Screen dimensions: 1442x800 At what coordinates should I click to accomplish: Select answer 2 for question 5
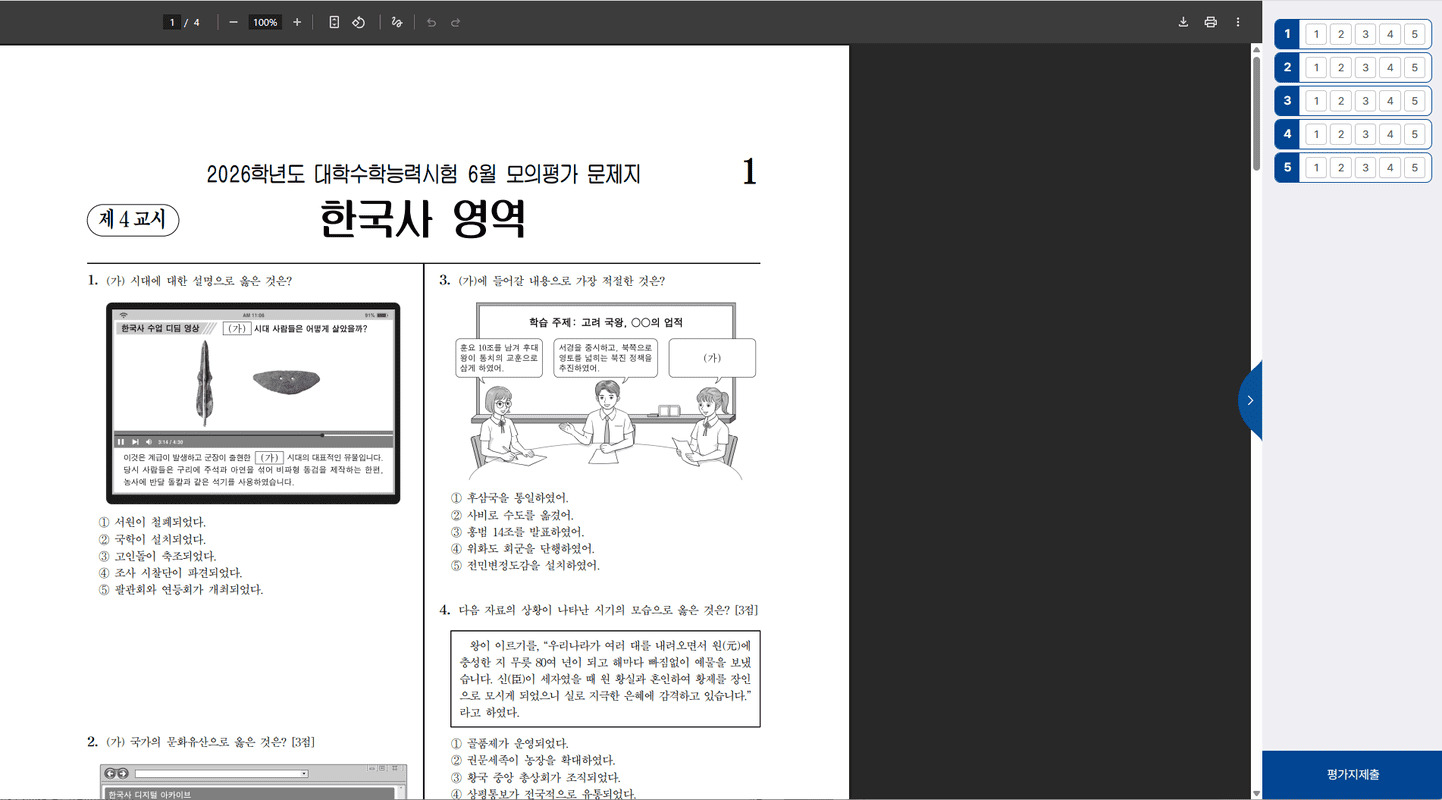tap(1341, 167)
